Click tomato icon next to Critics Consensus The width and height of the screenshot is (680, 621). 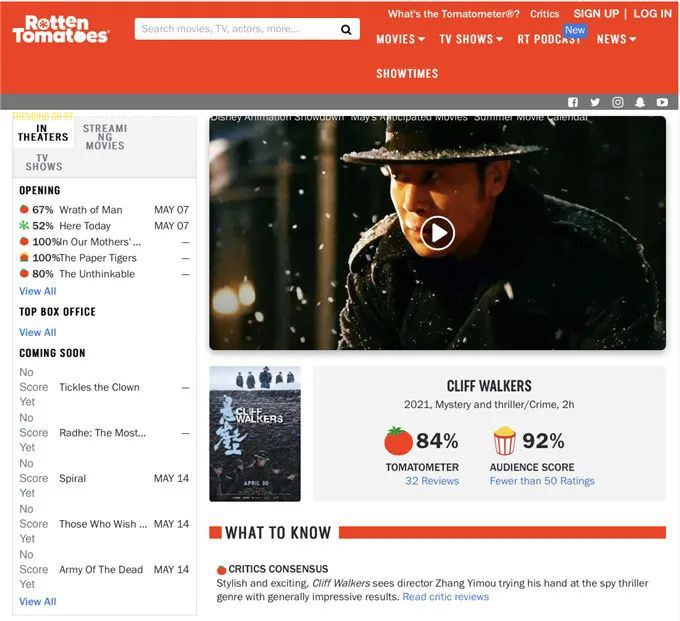click(222, 569)
